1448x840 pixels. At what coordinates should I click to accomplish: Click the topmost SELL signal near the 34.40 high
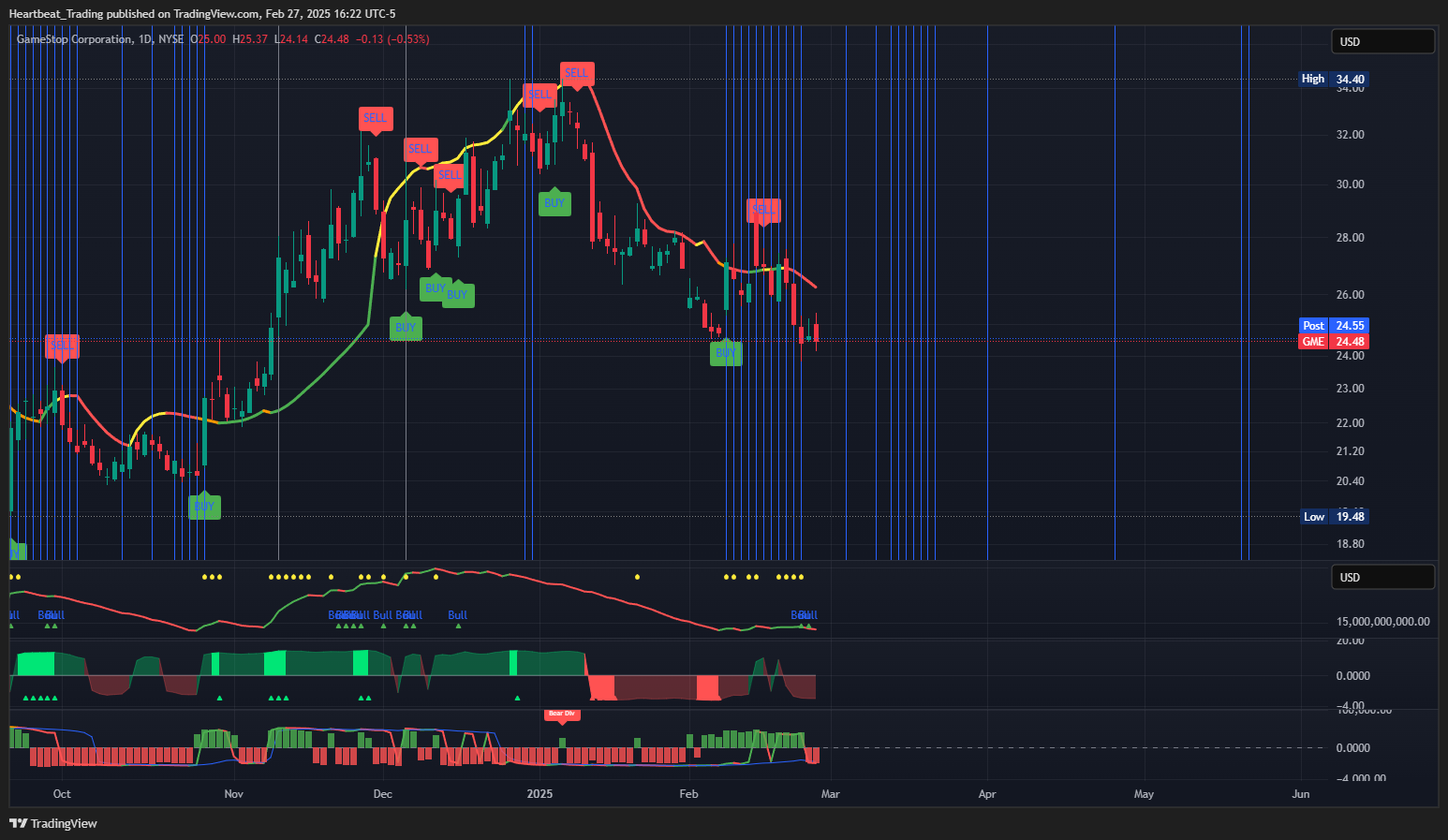point(576,74)
